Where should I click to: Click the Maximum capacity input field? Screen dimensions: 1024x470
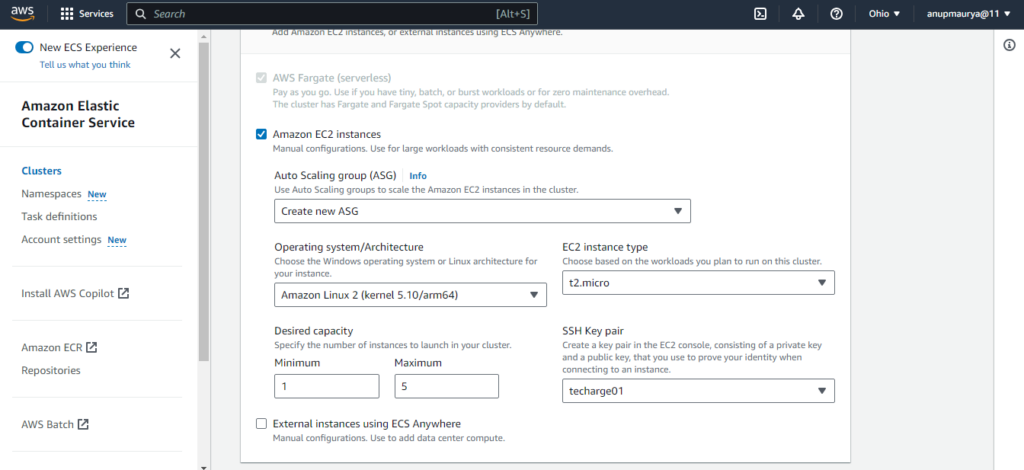(447, 386)
